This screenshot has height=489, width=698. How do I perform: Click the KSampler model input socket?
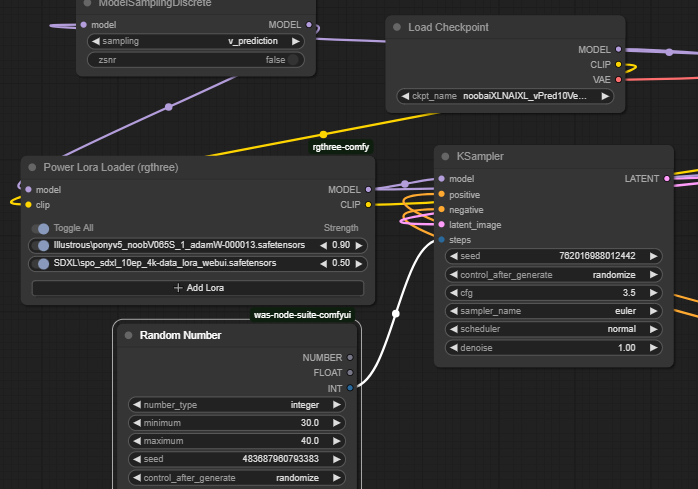(x=441, y=179)
